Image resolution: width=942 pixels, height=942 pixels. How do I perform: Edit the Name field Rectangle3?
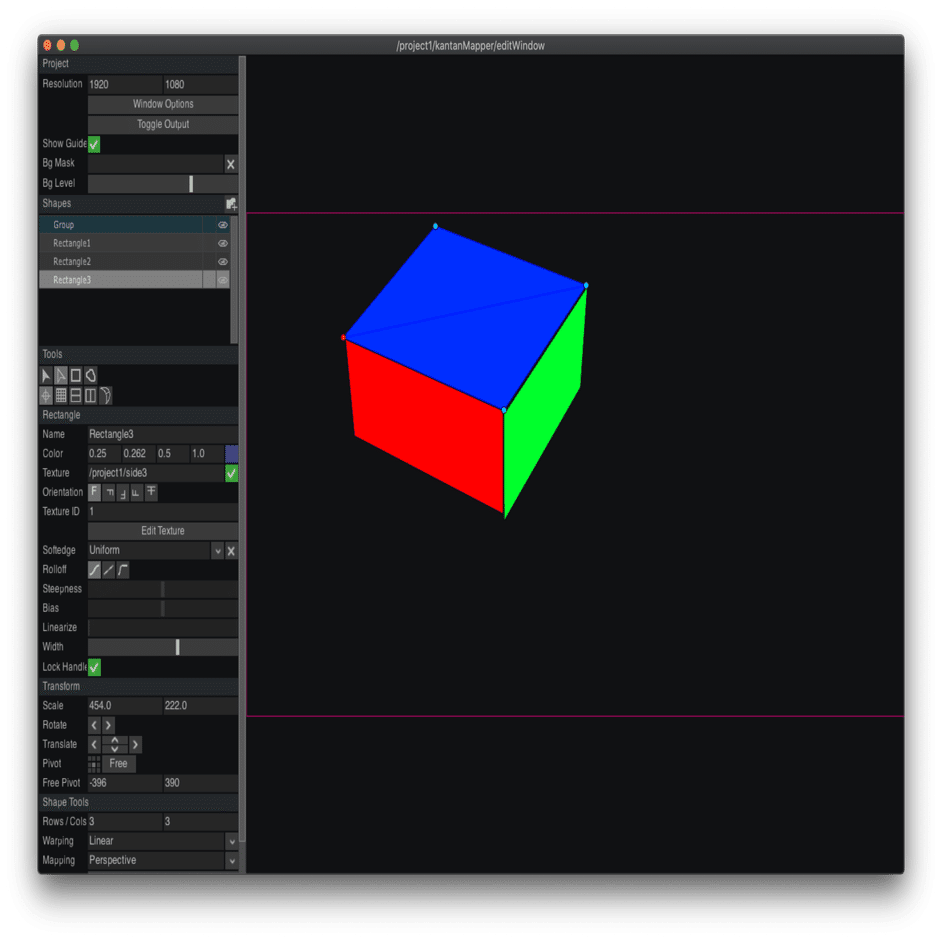click(x=163, y=434)
